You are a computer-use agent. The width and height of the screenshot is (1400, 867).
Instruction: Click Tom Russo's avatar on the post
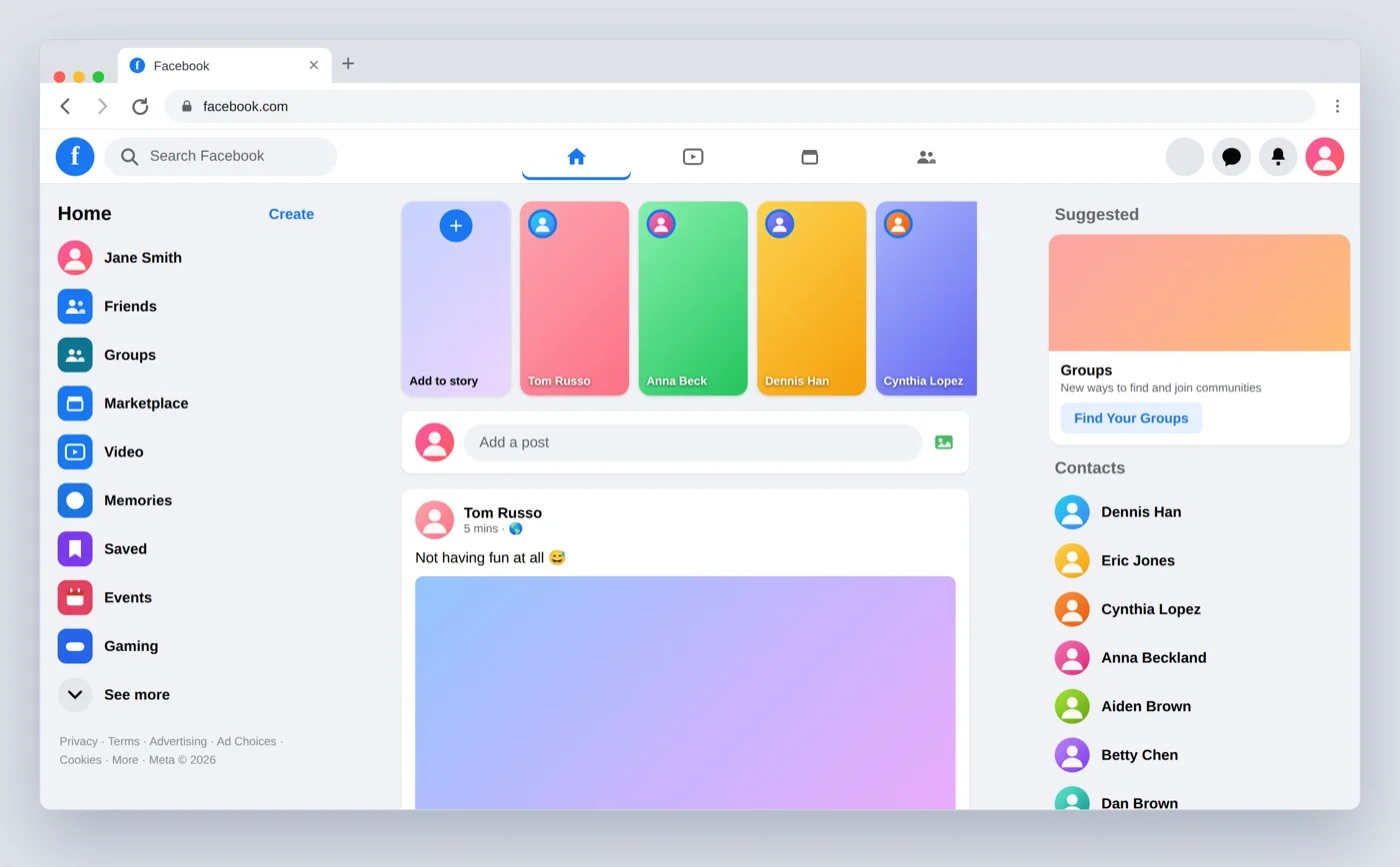coord(435,520)
